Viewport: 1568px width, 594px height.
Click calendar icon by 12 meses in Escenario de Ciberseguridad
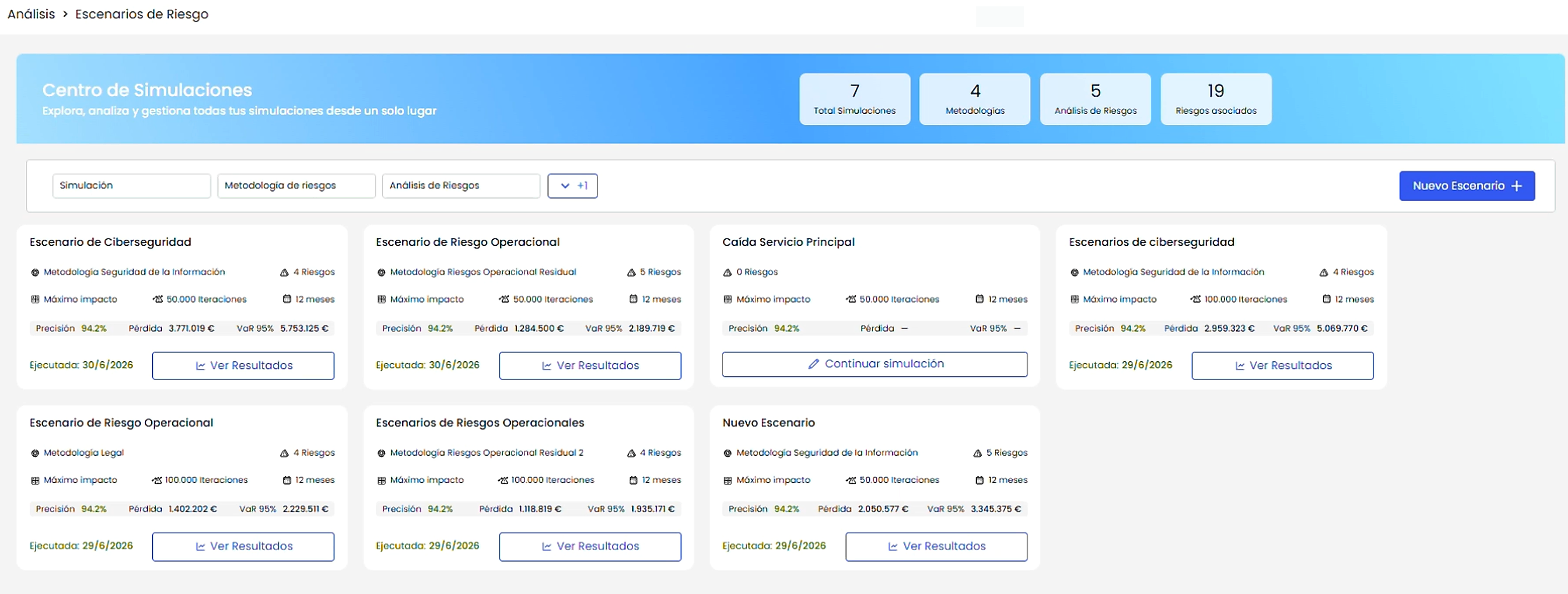[287, 299]
